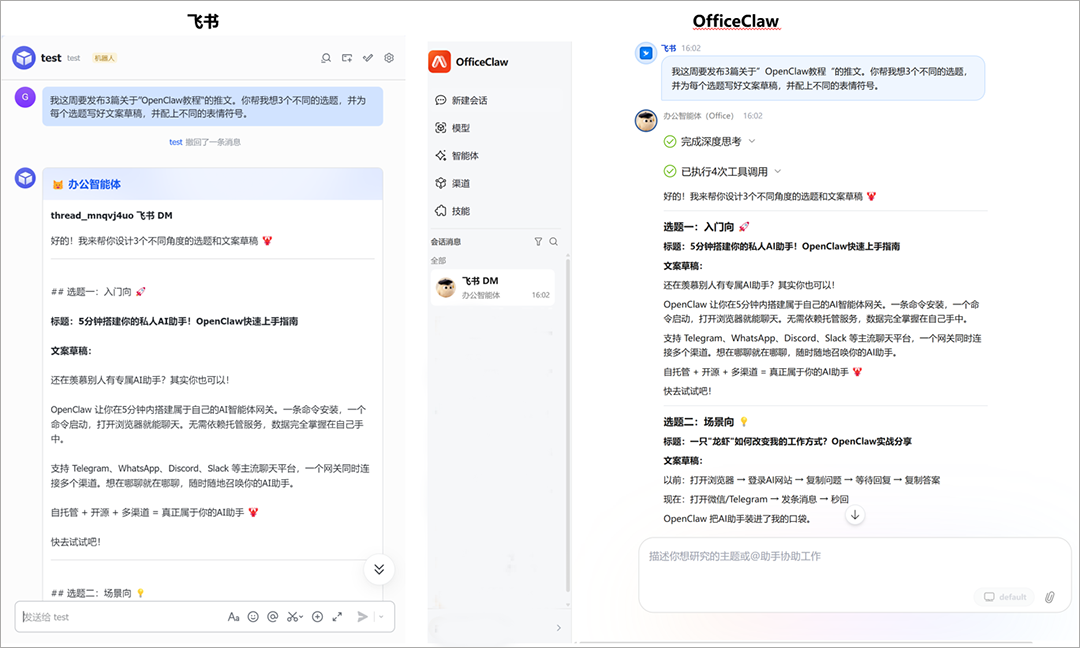
Task: Click the blue message bubble in OfficeClaw chat
Action: (x=823, y=79)
